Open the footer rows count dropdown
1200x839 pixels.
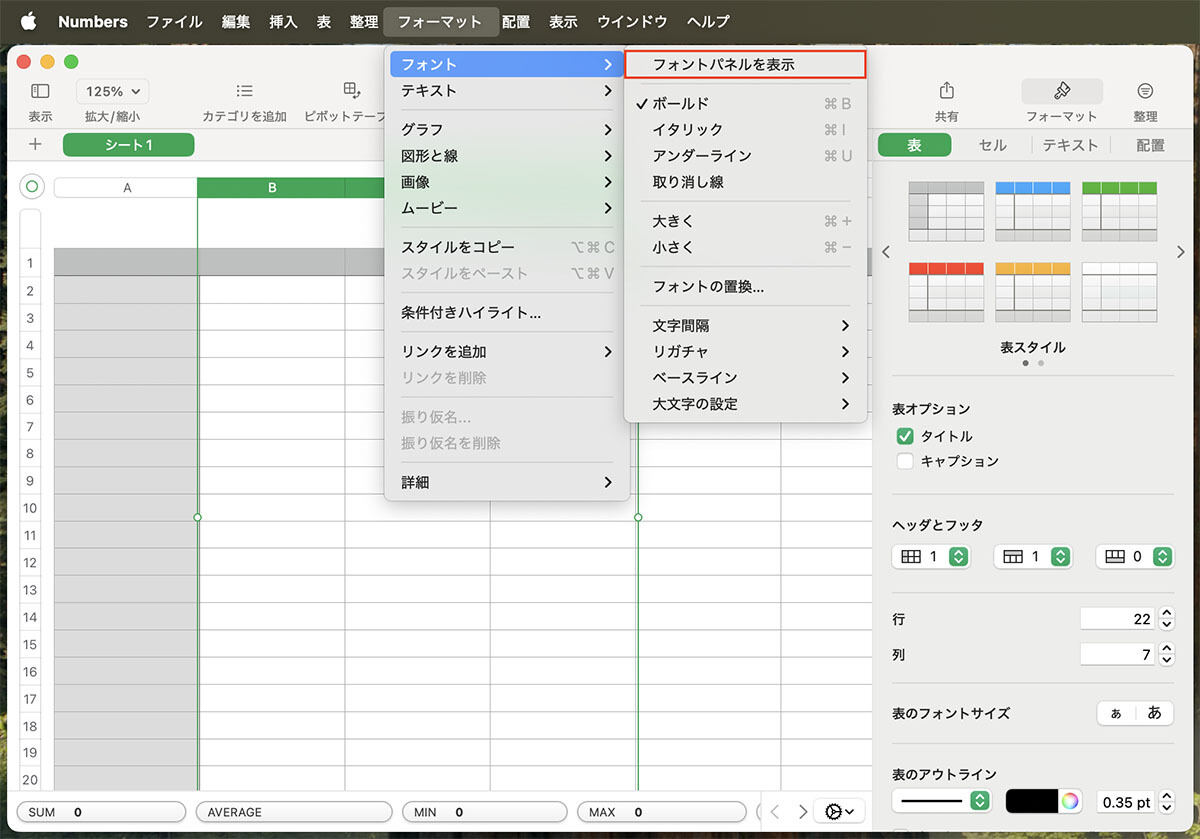1135,557
